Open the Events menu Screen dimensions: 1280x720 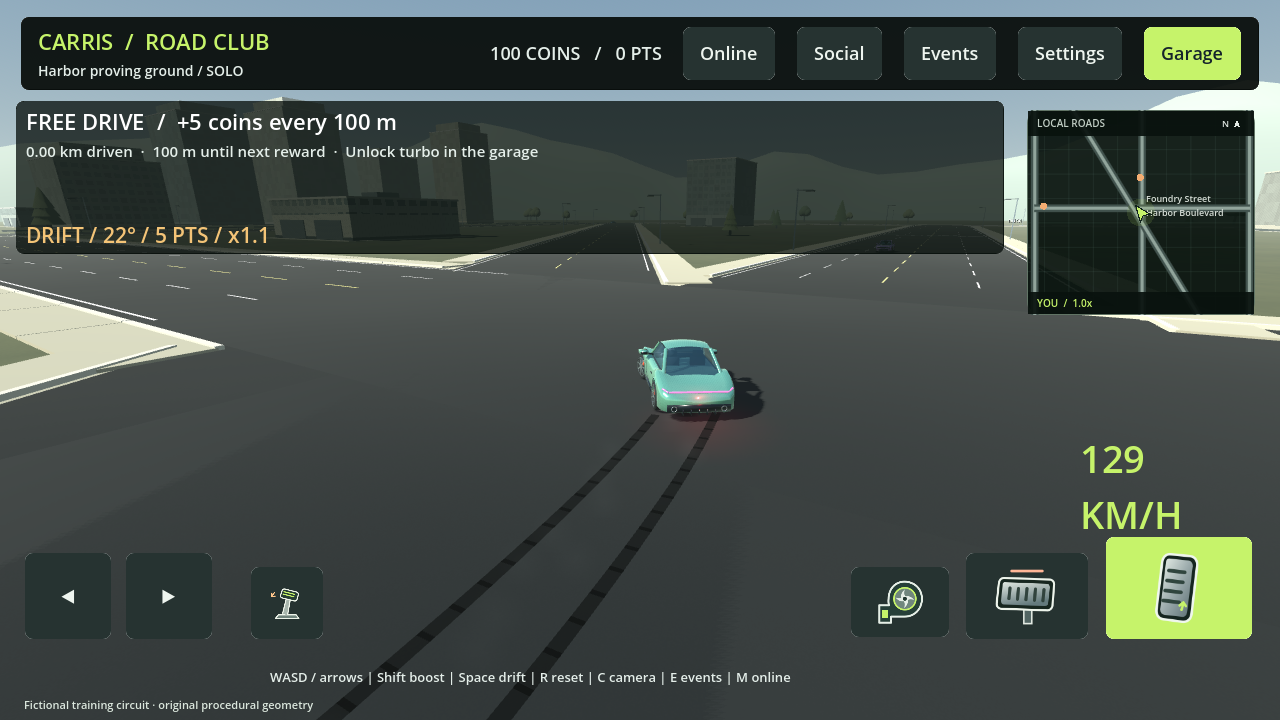(950, 54)
